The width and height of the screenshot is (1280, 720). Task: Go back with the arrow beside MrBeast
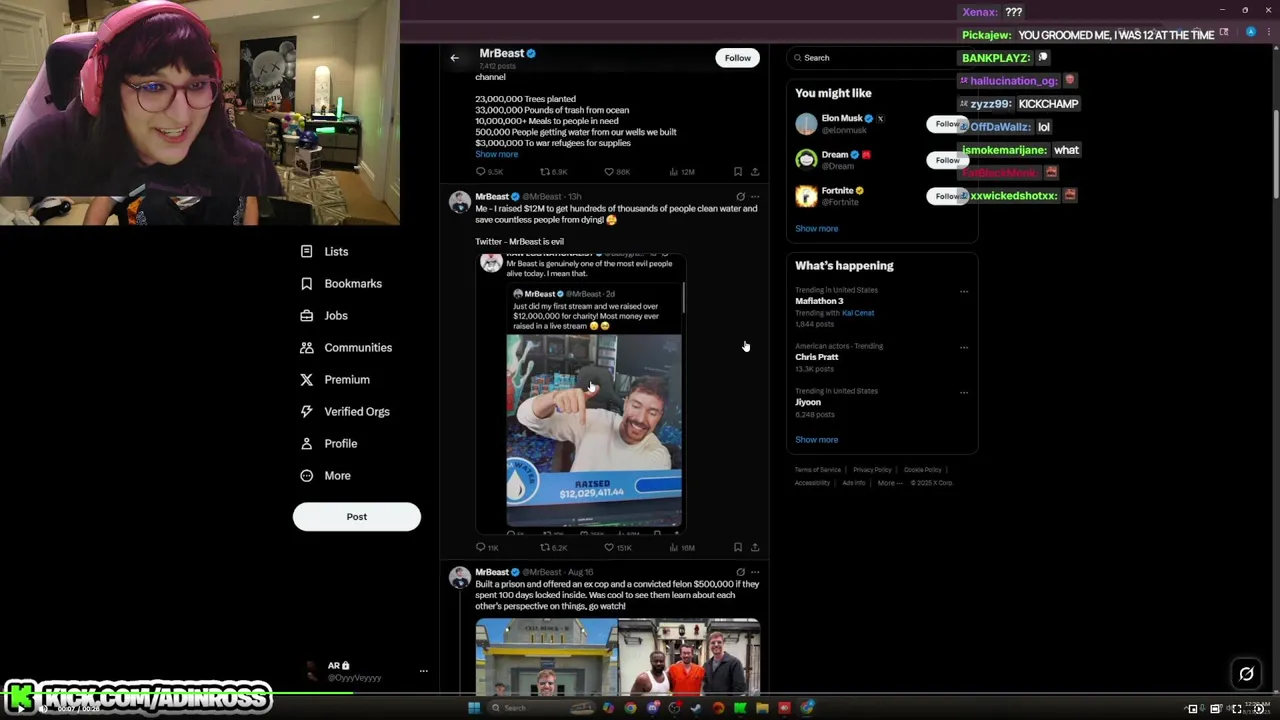pyautogui.click(x=454, y=58)
